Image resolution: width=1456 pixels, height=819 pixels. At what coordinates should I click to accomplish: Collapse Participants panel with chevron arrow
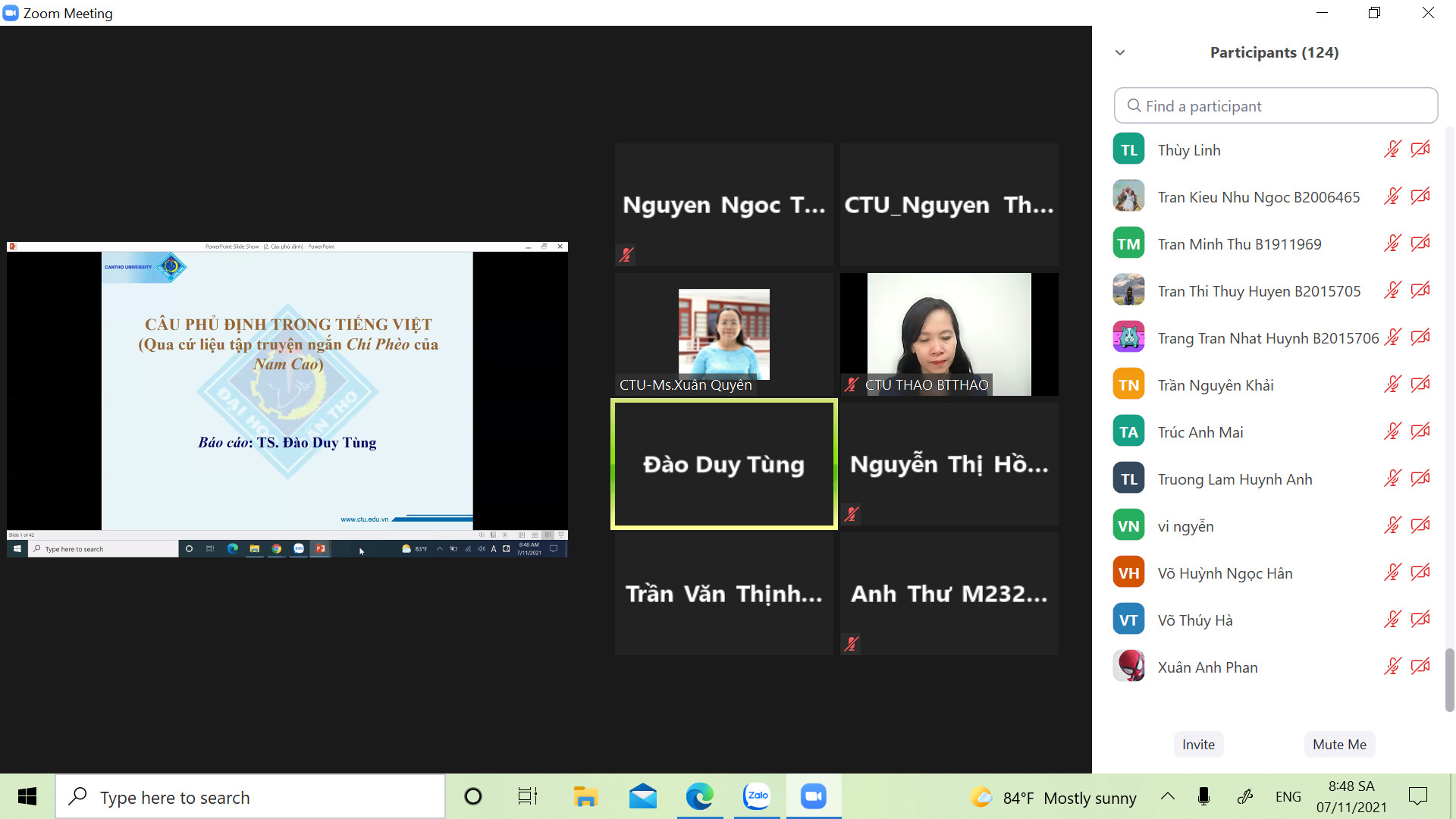[x=1120, y=52]
